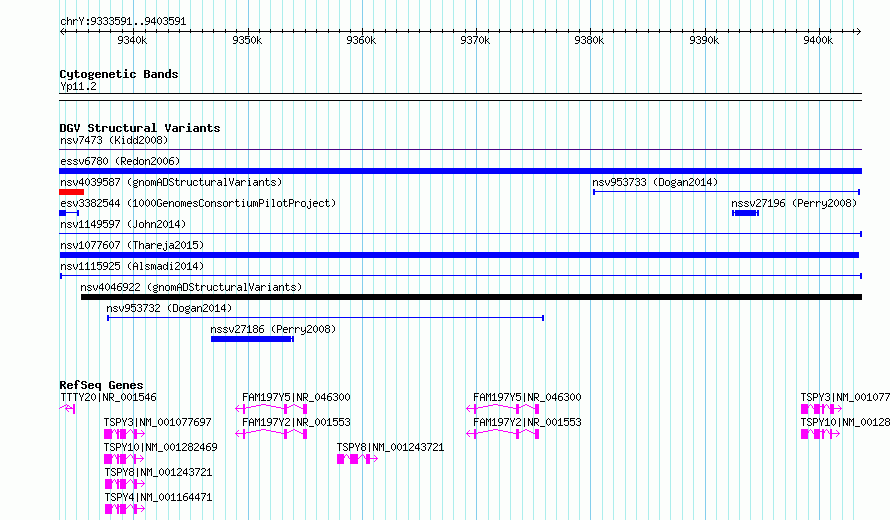Select the 9400k ruler tick label
890x520 pixels.
pos(818,40)
